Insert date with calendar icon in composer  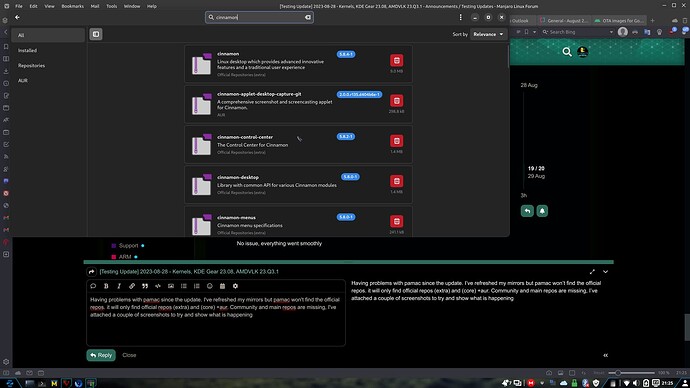(x=222, y=286)
